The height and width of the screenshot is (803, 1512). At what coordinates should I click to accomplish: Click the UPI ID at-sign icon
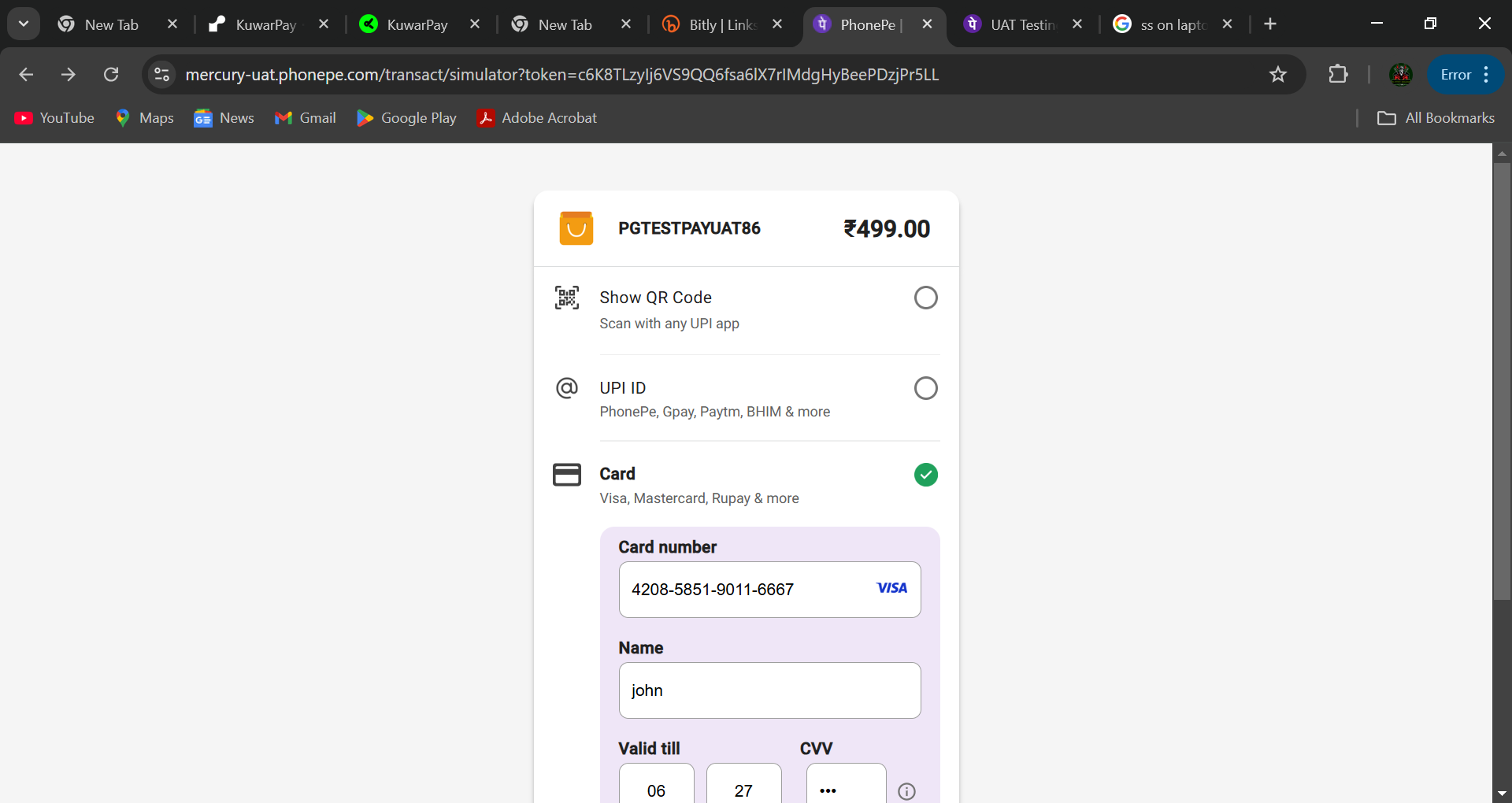click(567, 388)
